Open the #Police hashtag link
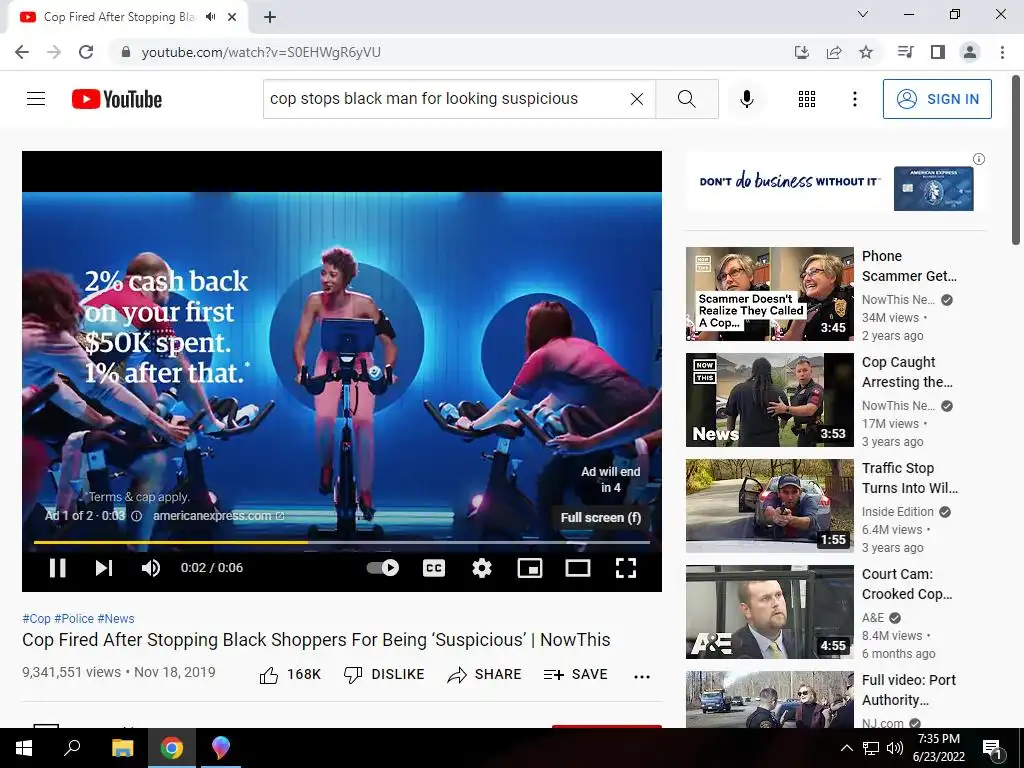 pos(74,618)
